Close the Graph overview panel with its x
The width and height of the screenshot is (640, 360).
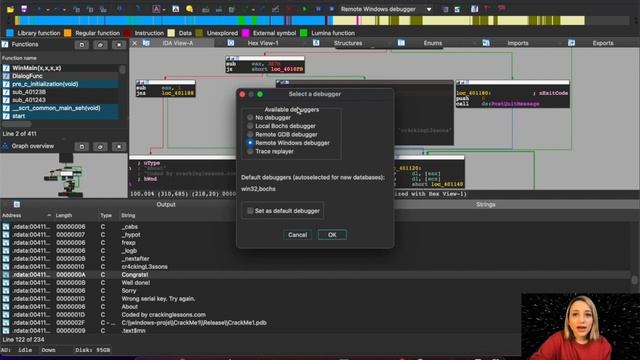click(x=119, y=147)
